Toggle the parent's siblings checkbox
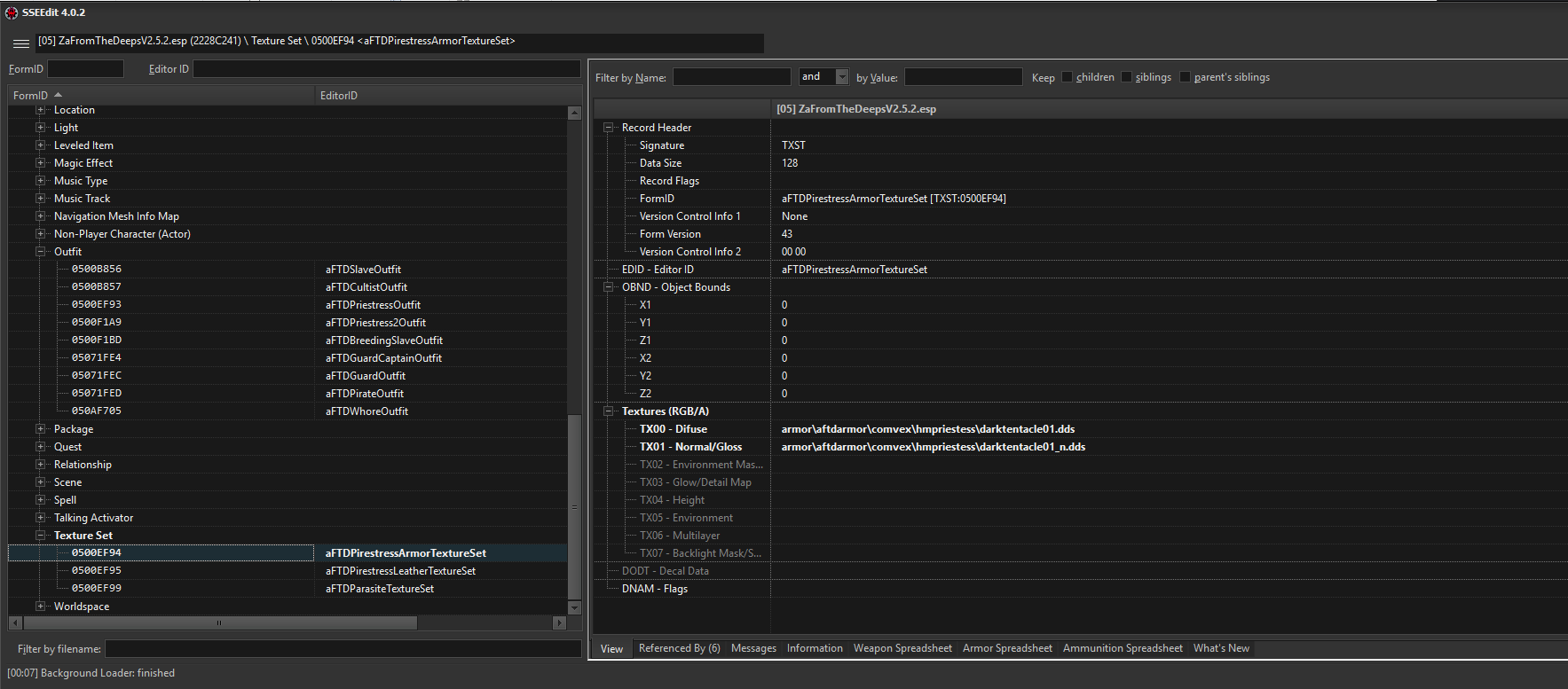 1186,77
